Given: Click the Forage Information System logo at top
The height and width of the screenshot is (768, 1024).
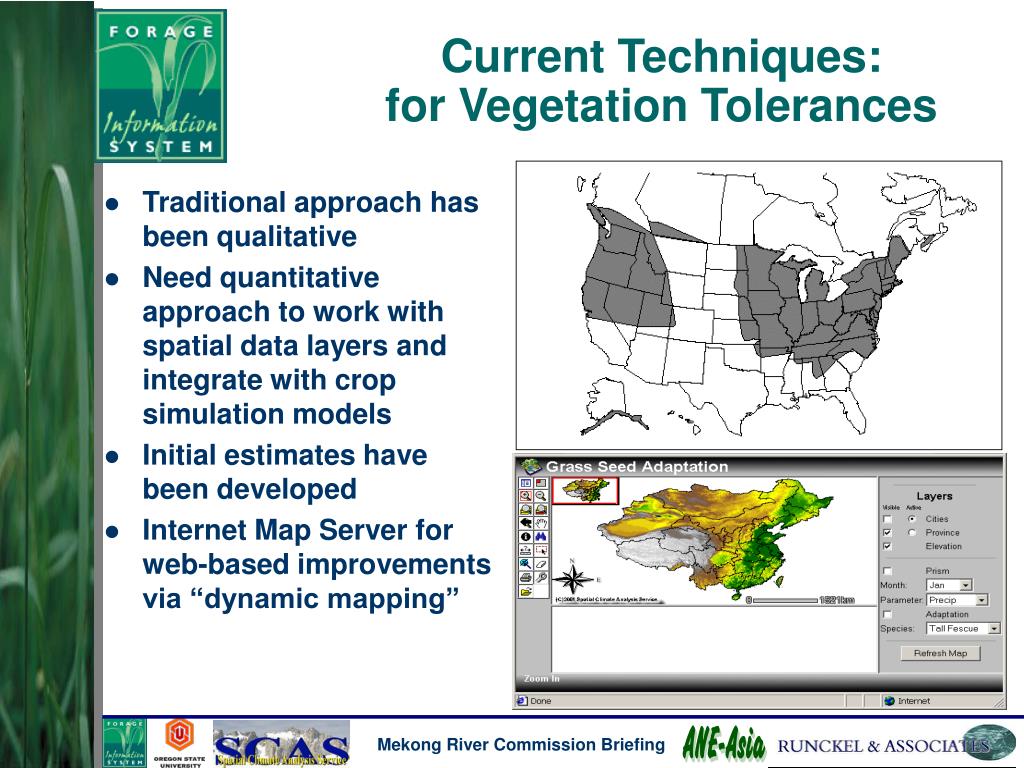Looking at the screenshot, I should (x=161, y=86).
